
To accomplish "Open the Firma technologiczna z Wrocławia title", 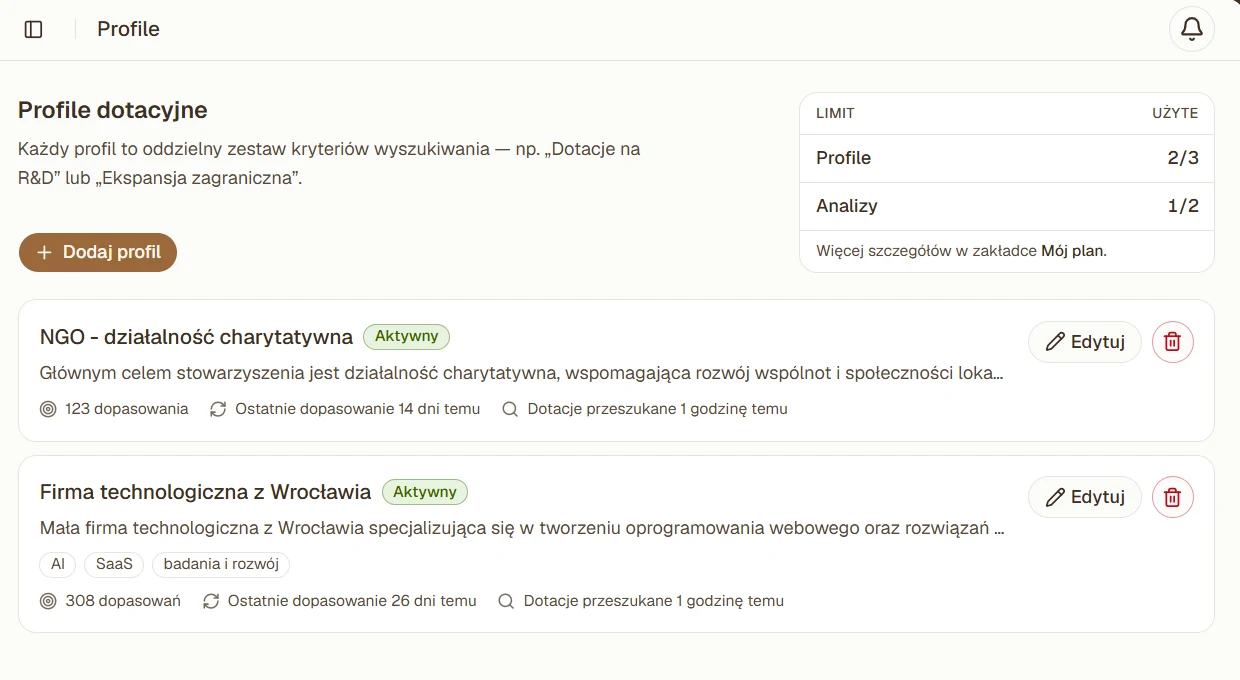I will (205, 492).
